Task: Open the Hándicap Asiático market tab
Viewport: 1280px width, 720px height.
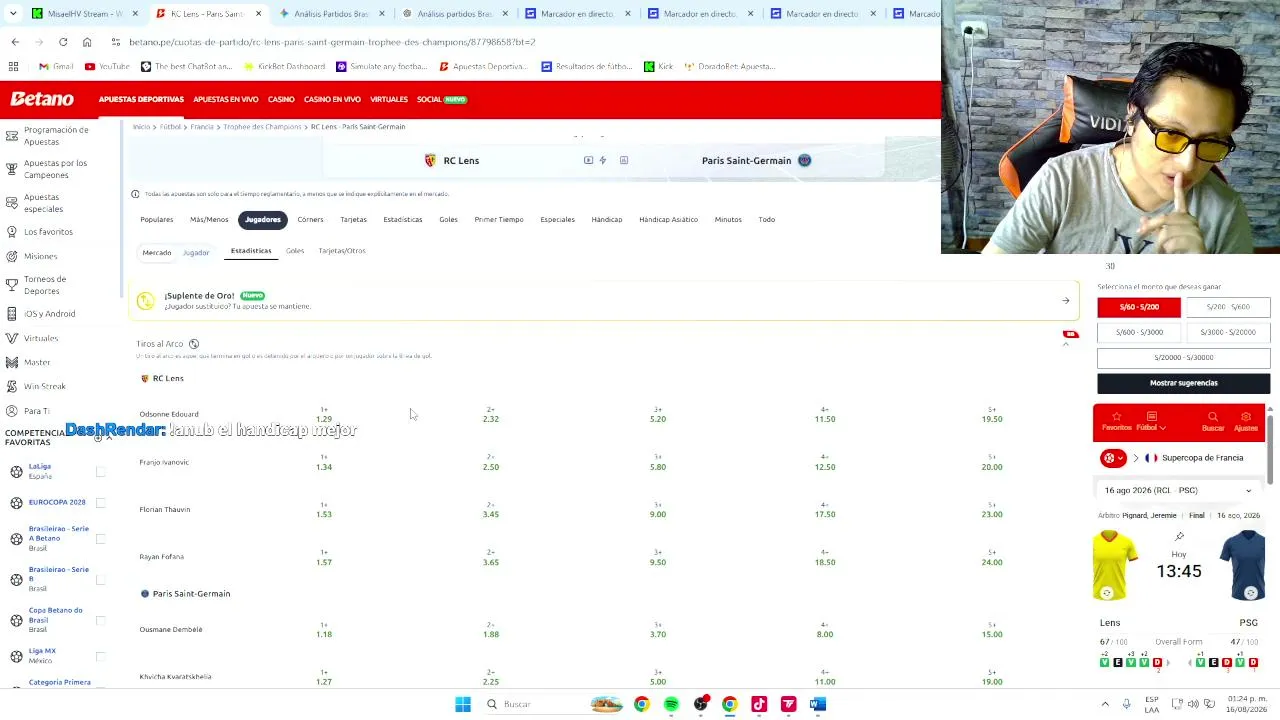Action: [x=668, y=219]
